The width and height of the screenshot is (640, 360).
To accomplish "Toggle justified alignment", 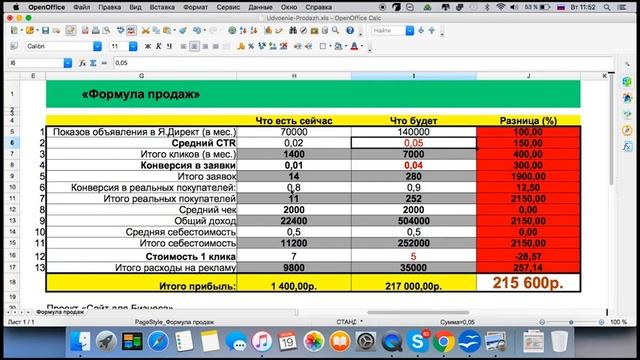I will 216,46.
